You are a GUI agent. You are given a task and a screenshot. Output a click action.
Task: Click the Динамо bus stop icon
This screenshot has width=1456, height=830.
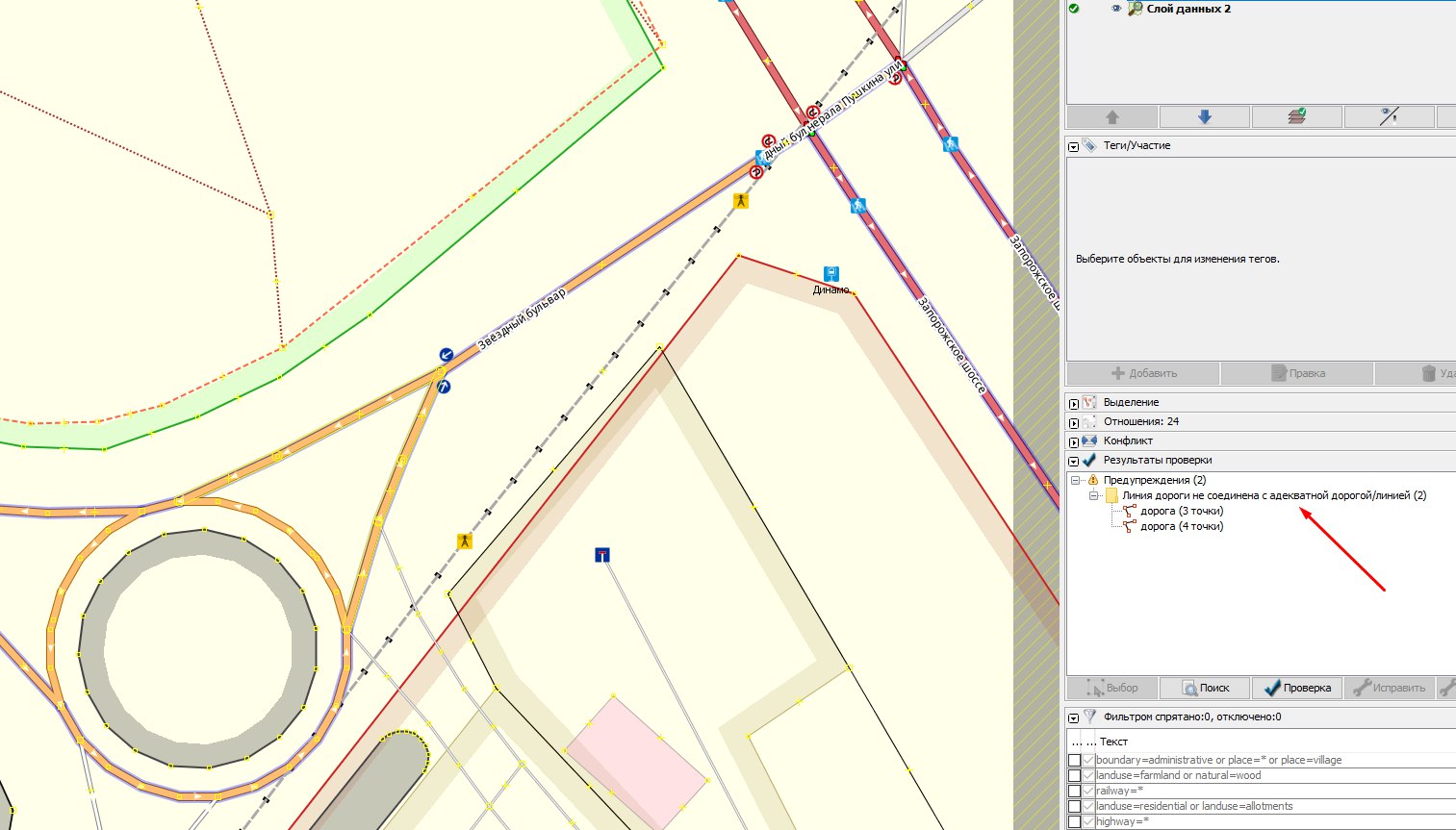click(x=831, y=274)
